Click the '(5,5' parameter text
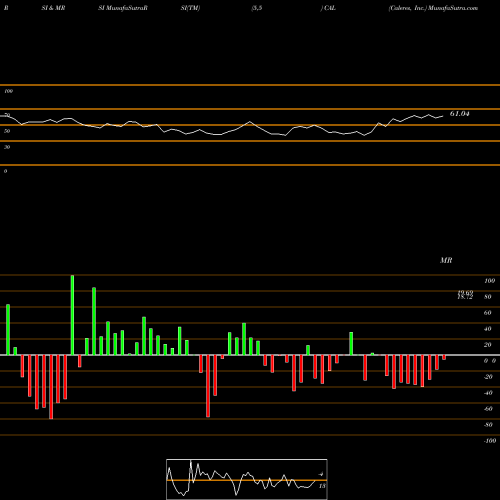 (257, 8)
